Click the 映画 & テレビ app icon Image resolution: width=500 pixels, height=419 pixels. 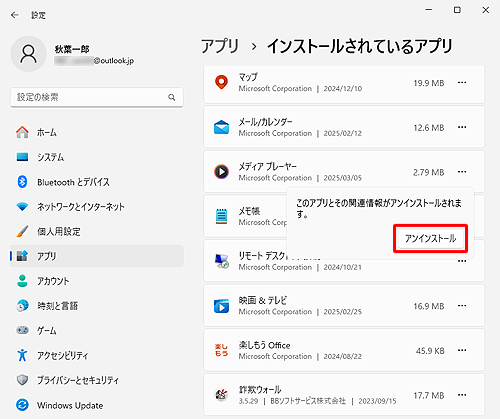[221, 306]
